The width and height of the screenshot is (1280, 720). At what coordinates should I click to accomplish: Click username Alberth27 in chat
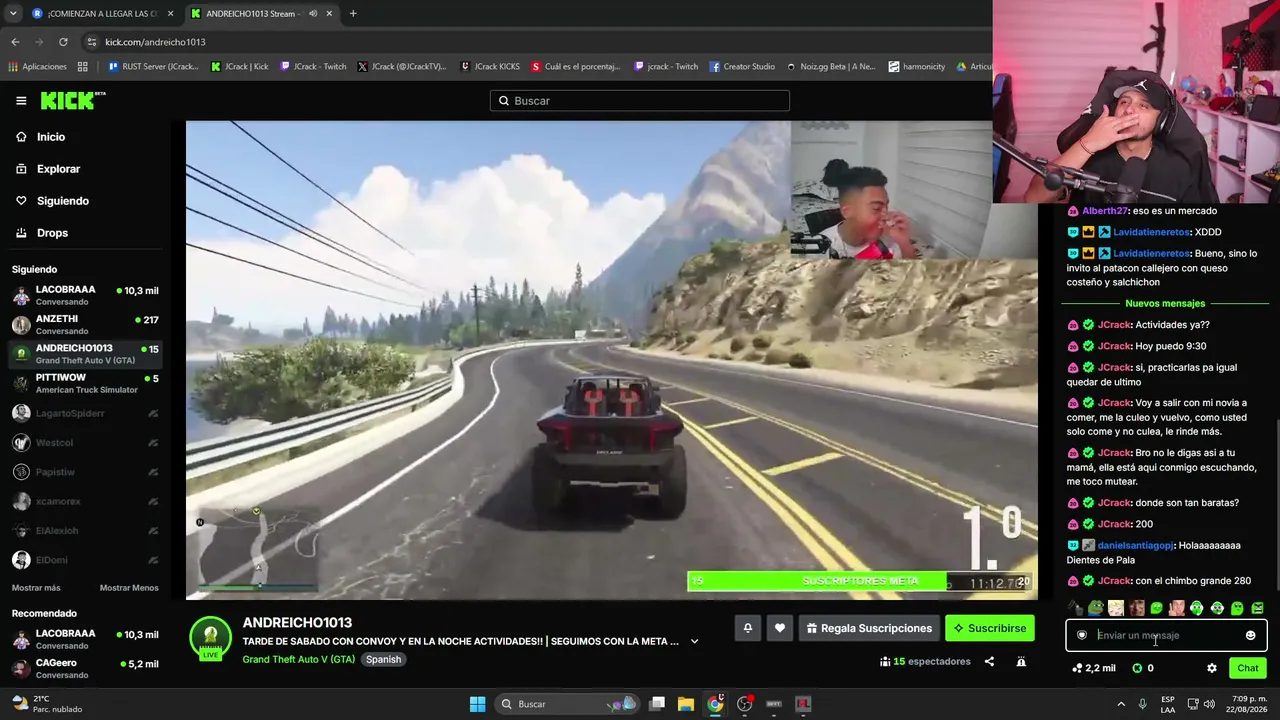1105,211
